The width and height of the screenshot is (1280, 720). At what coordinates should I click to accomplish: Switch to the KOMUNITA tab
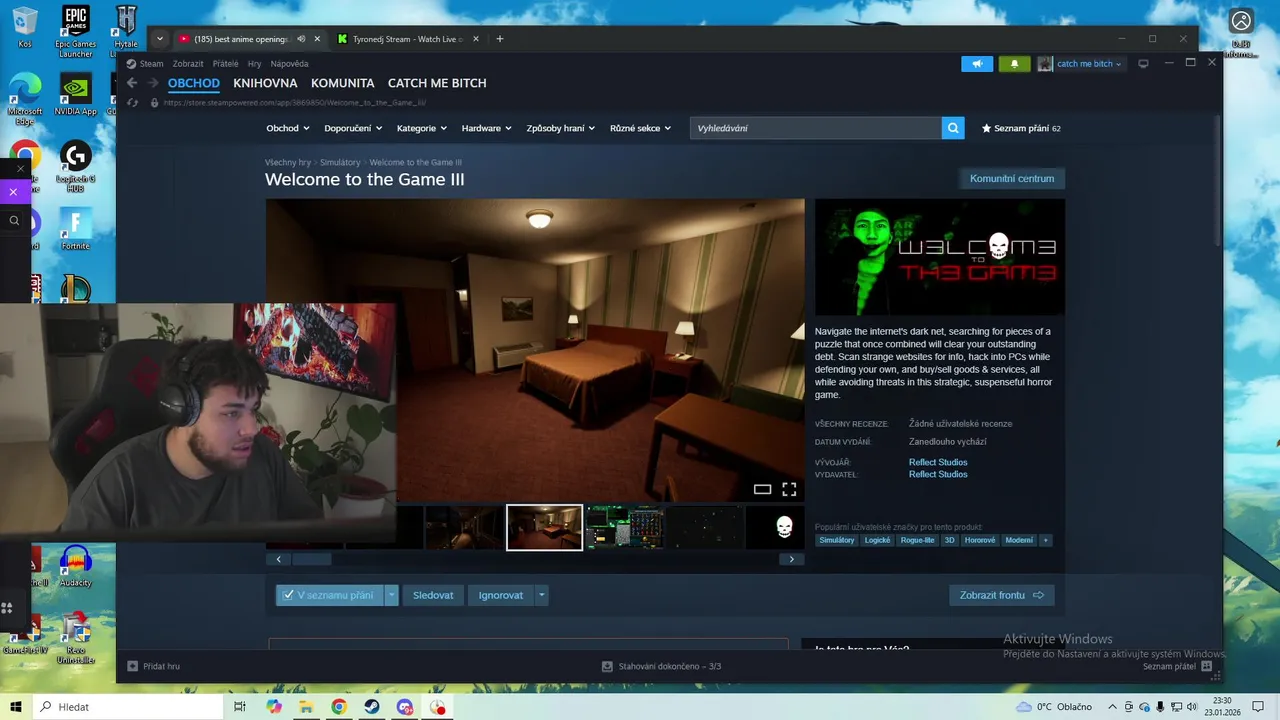coord(343,83)
